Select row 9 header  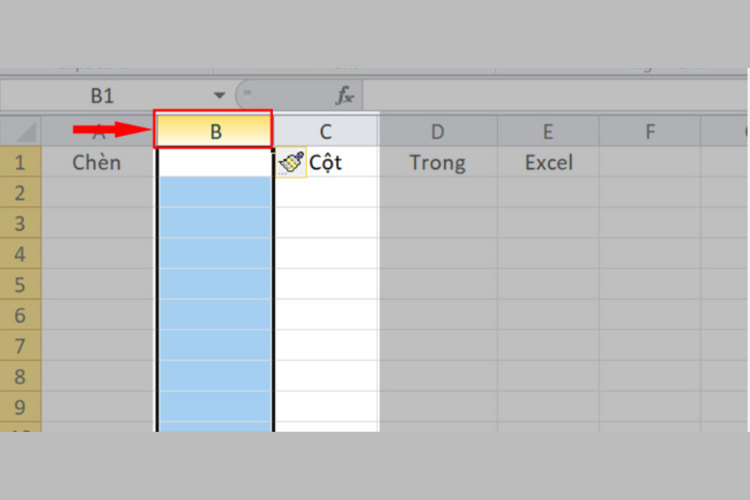20,407
